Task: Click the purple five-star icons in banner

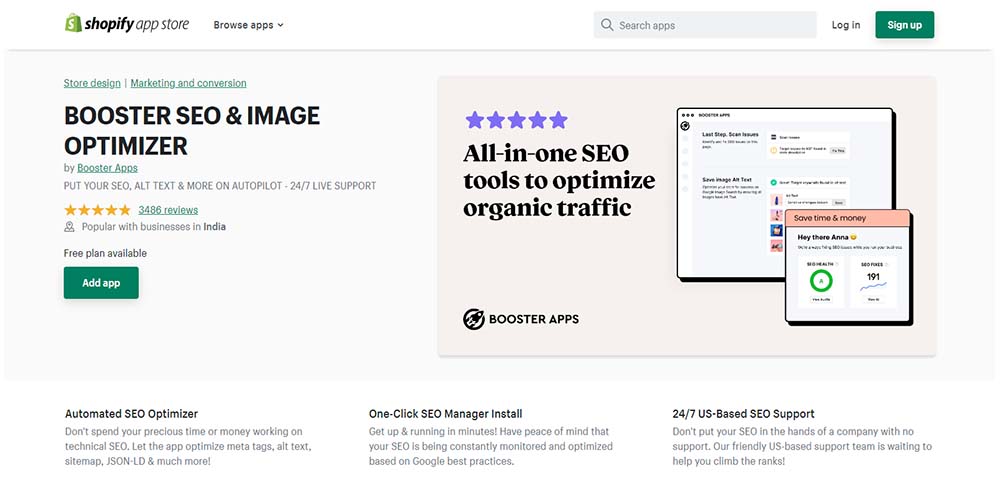Action: coord(516,120)
